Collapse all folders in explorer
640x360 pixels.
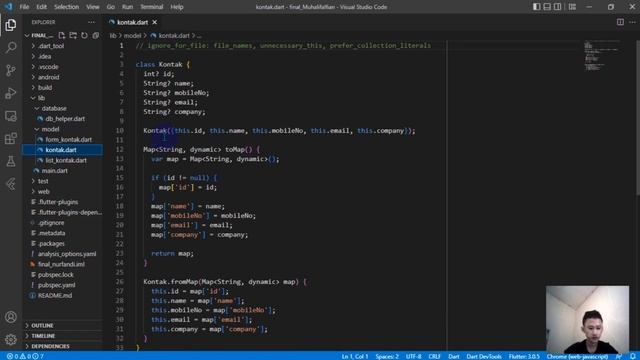[96, 36]
